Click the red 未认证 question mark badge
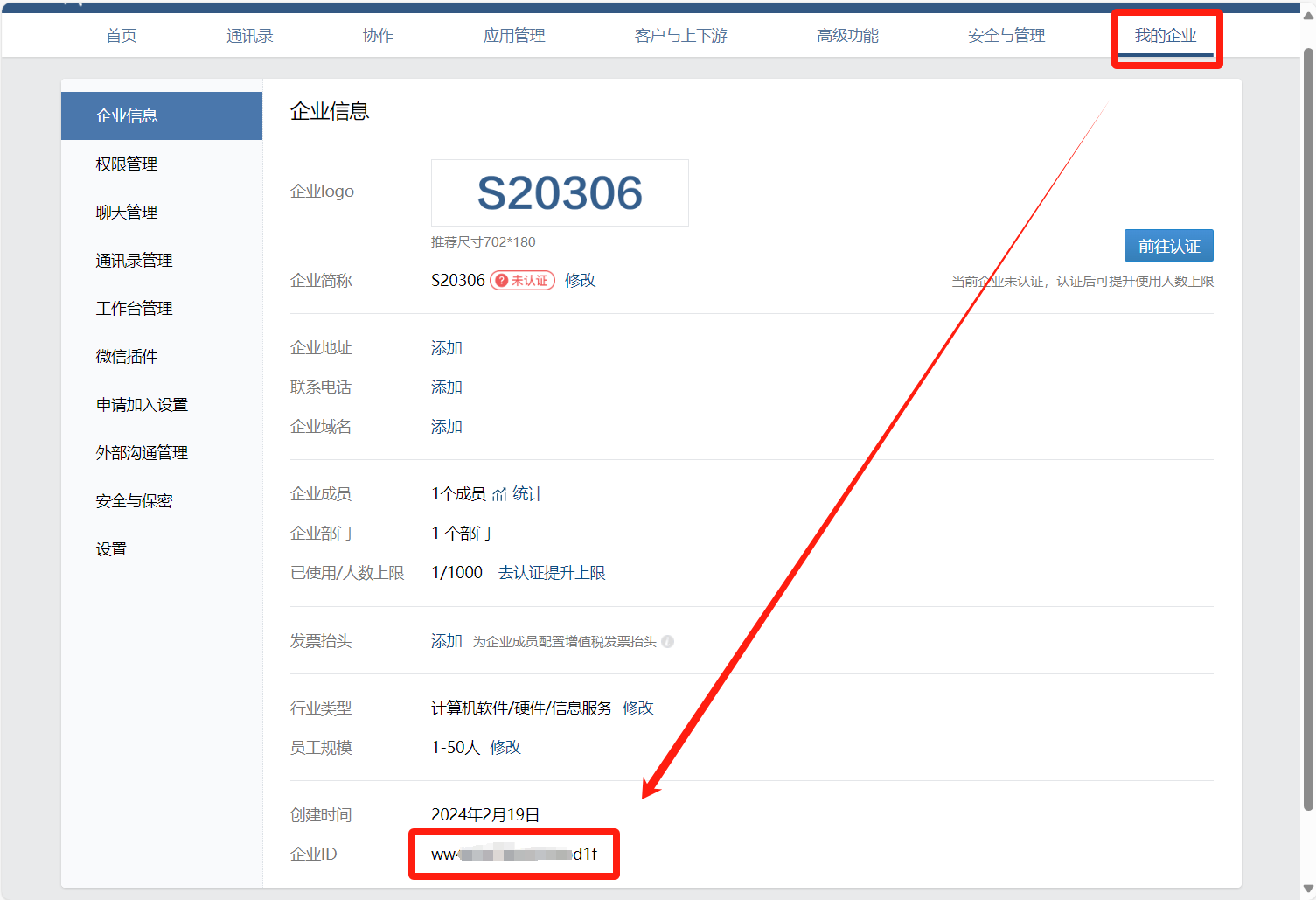This screenshot has width=1316, height=900. pyautogui.click(x=522, y=281)
